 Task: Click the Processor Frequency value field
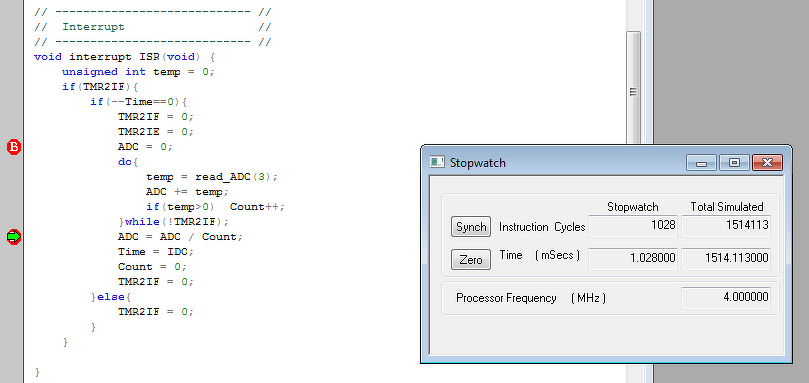coord(726,298)
